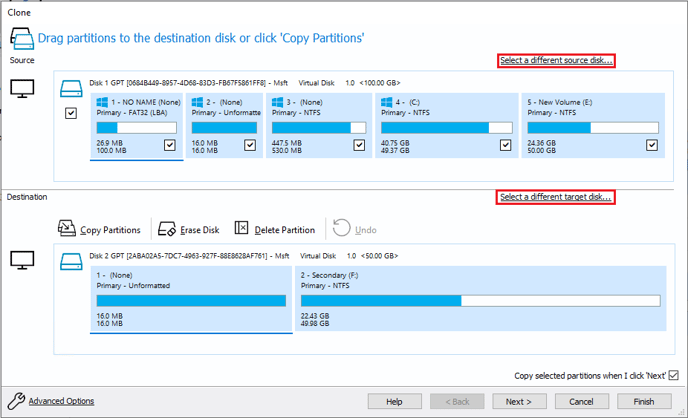The width and height of the screenshot is (688, 418).
Task: Click the Delete Partition icon
Action: pyautogui.click(x=241, y=228)
